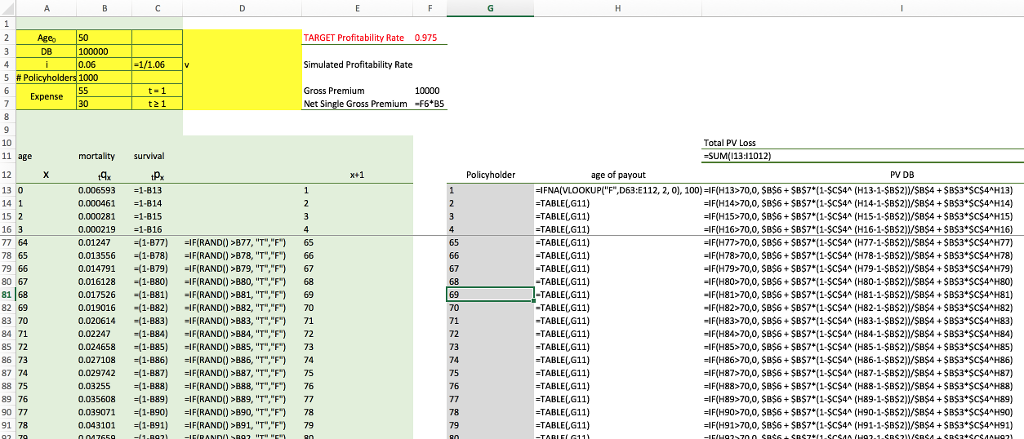Select row 12 header

pos(8,174)
